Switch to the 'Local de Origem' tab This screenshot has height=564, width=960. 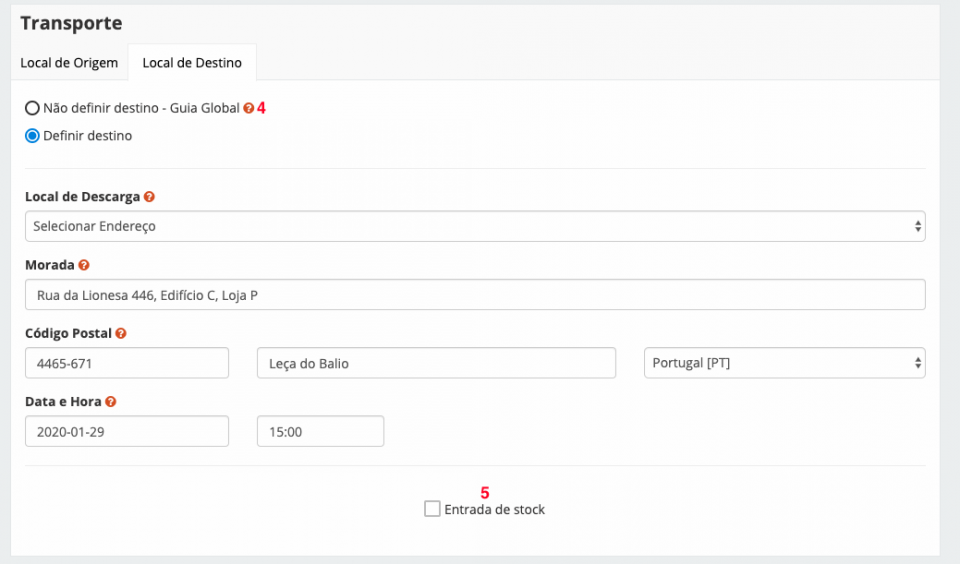[x=69, y=63]
